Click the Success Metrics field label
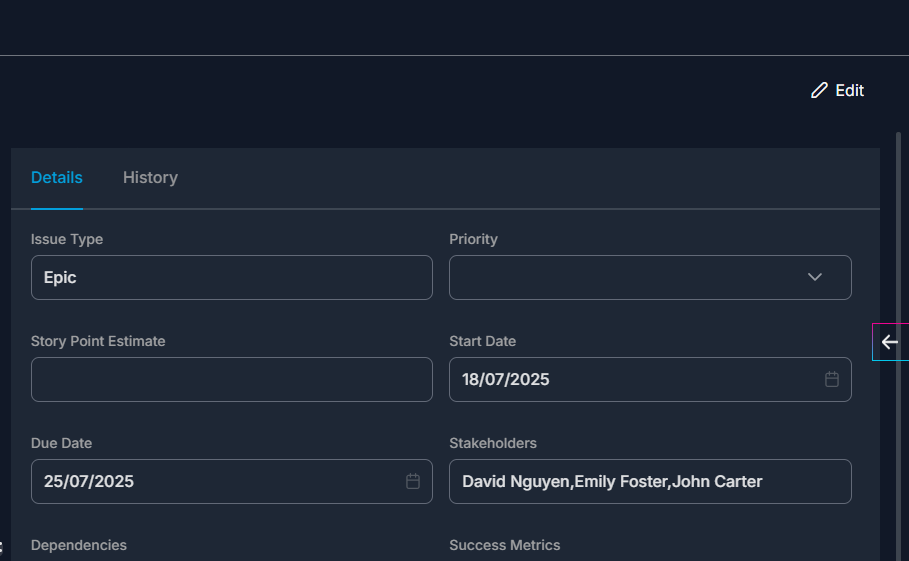This screenshot has height=561, width=909. point(505,545)
